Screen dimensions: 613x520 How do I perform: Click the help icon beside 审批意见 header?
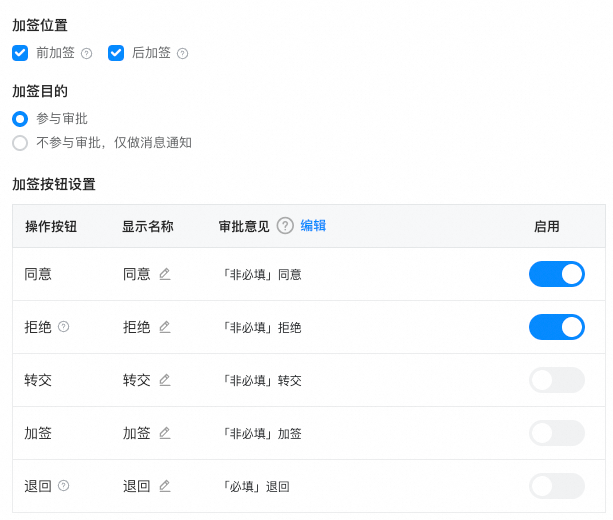point(285,226)
